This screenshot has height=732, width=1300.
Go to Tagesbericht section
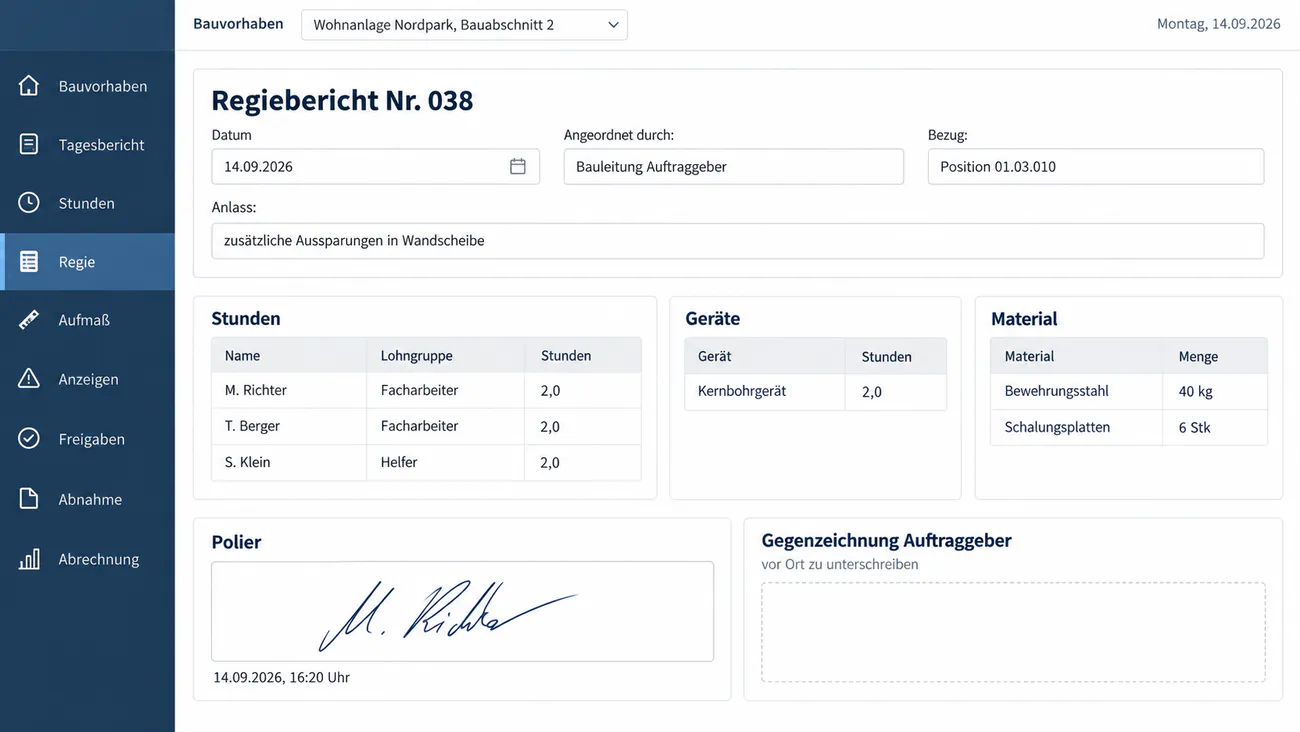[x=87, y=144]
